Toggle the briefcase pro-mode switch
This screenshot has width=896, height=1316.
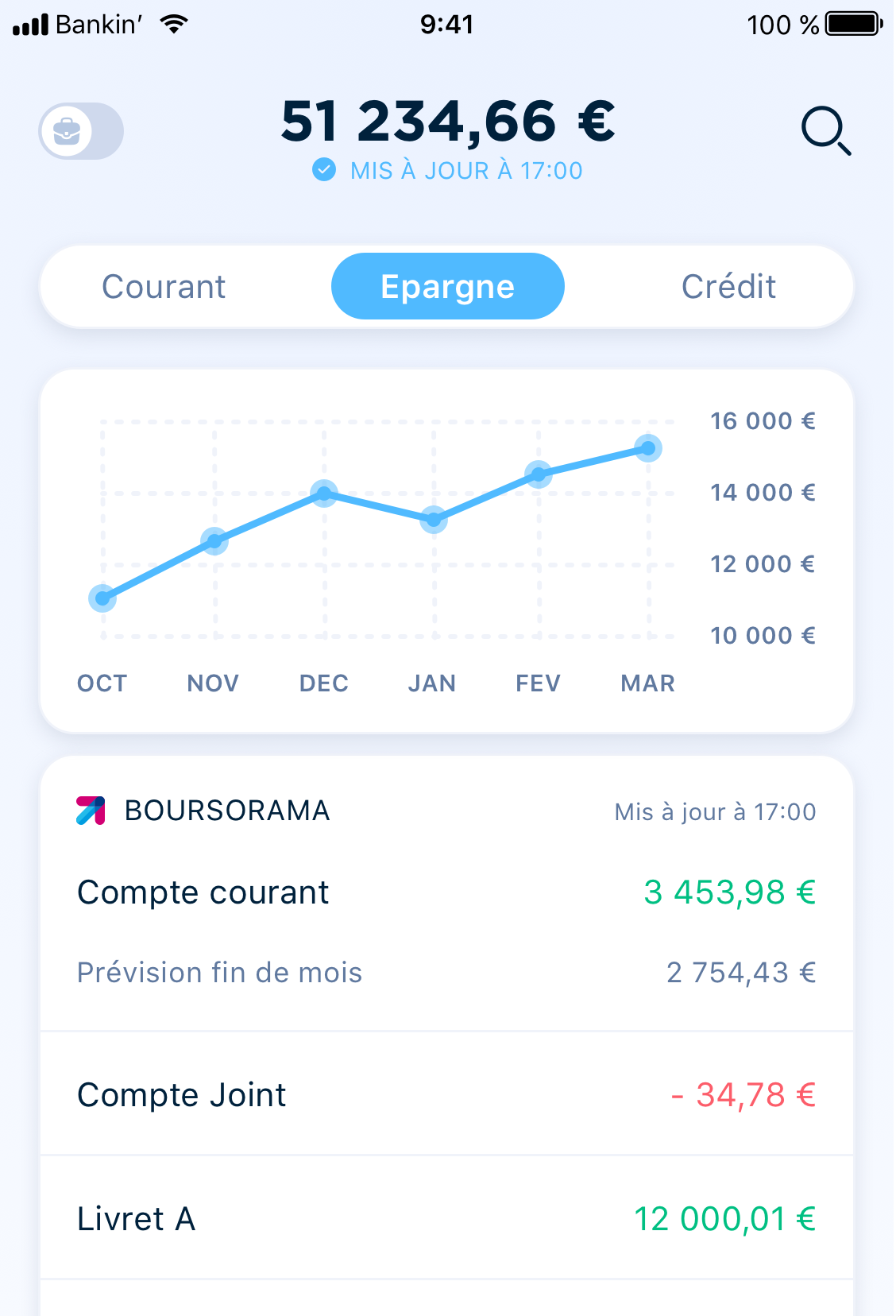(81, 131)
